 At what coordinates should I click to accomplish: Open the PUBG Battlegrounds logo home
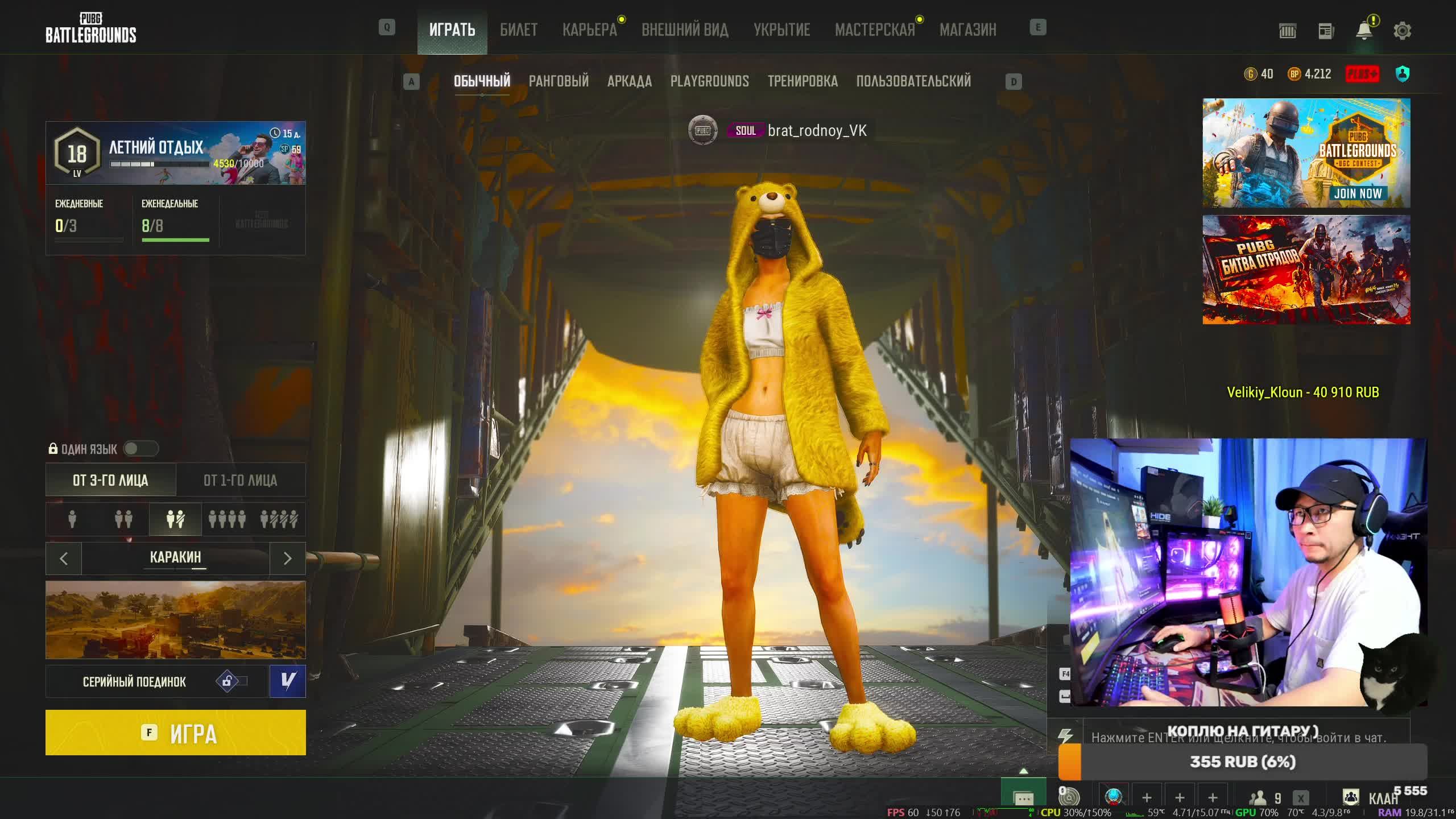point(91,28)
